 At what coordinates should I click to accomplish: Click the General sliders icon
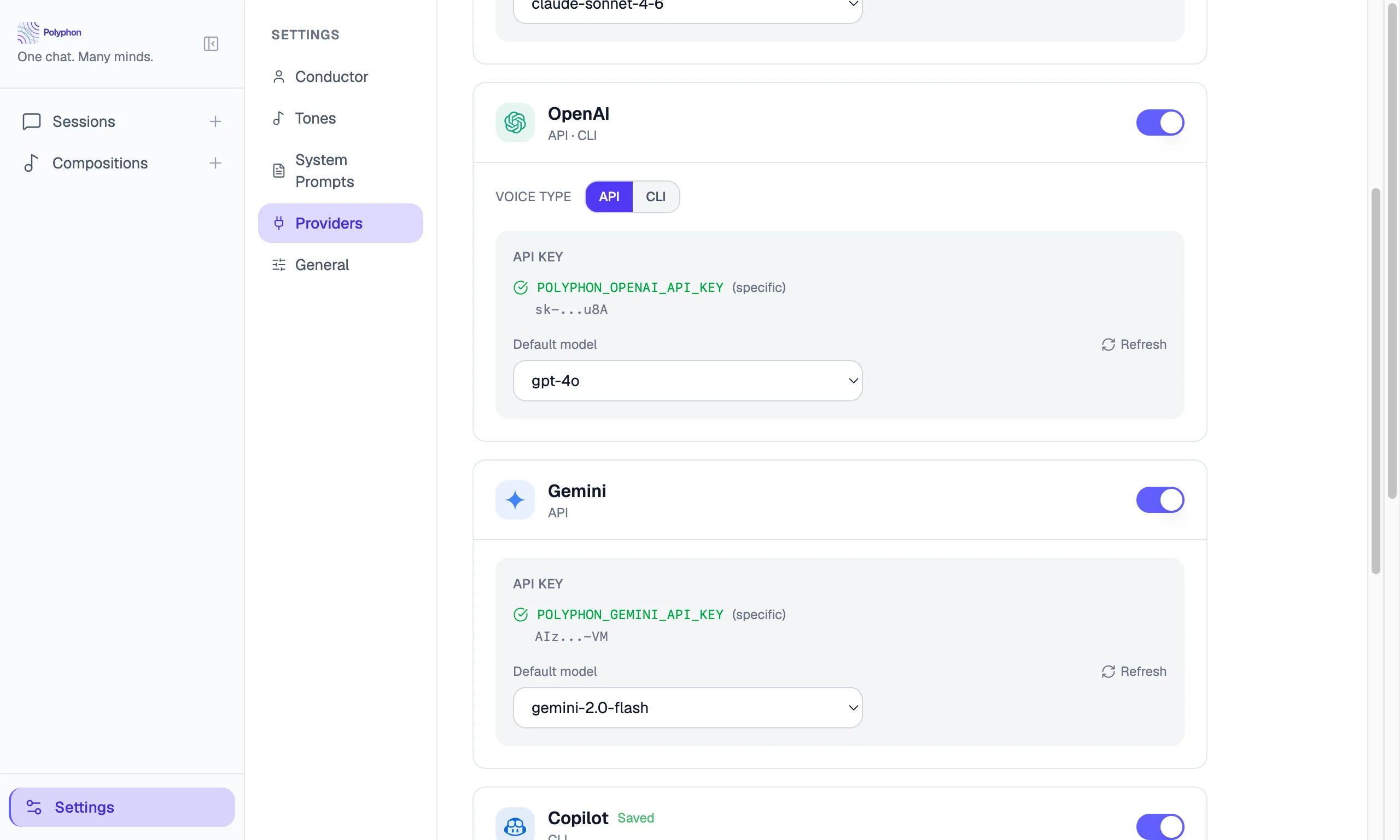coord(278,264)
